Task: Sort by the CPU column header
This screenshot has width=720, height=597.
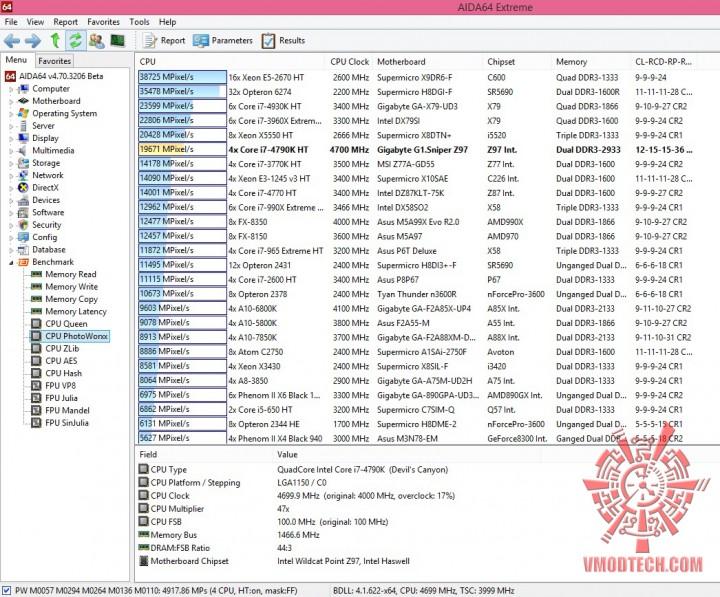Action: pyautogui.click(x=231, y=62)
